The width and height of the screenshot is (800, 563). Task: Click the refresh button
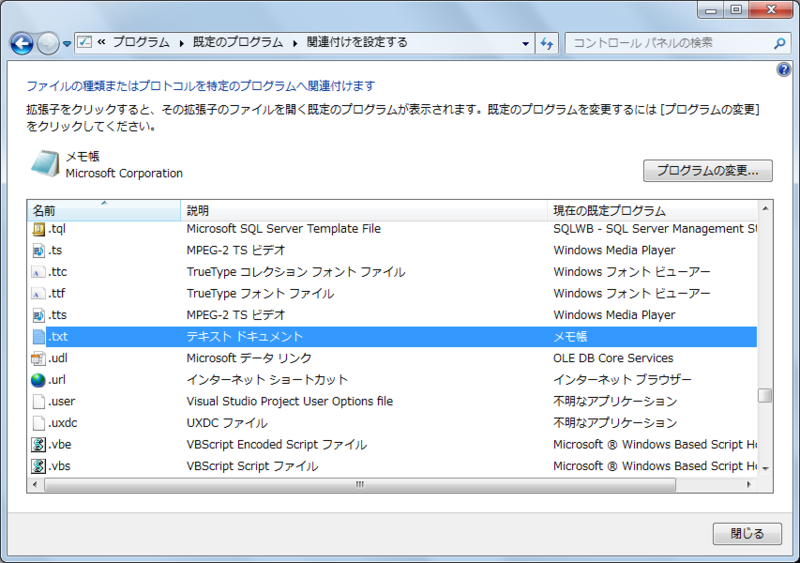(x=547, y=43)
